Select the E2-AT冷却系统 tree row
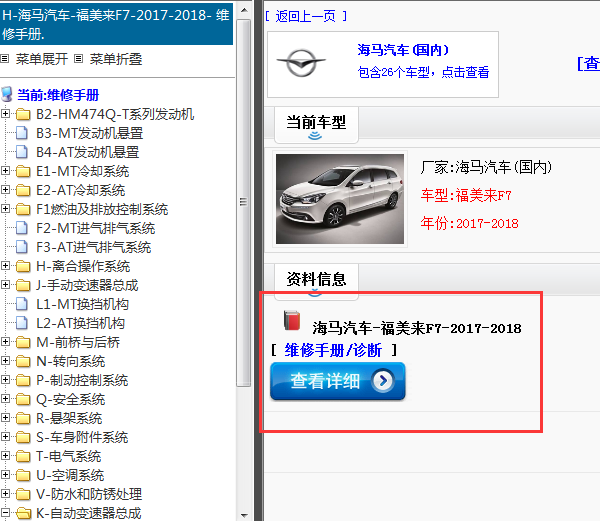Image resolution: width=600 pixels, height=521 pixels. coord(80,190)
